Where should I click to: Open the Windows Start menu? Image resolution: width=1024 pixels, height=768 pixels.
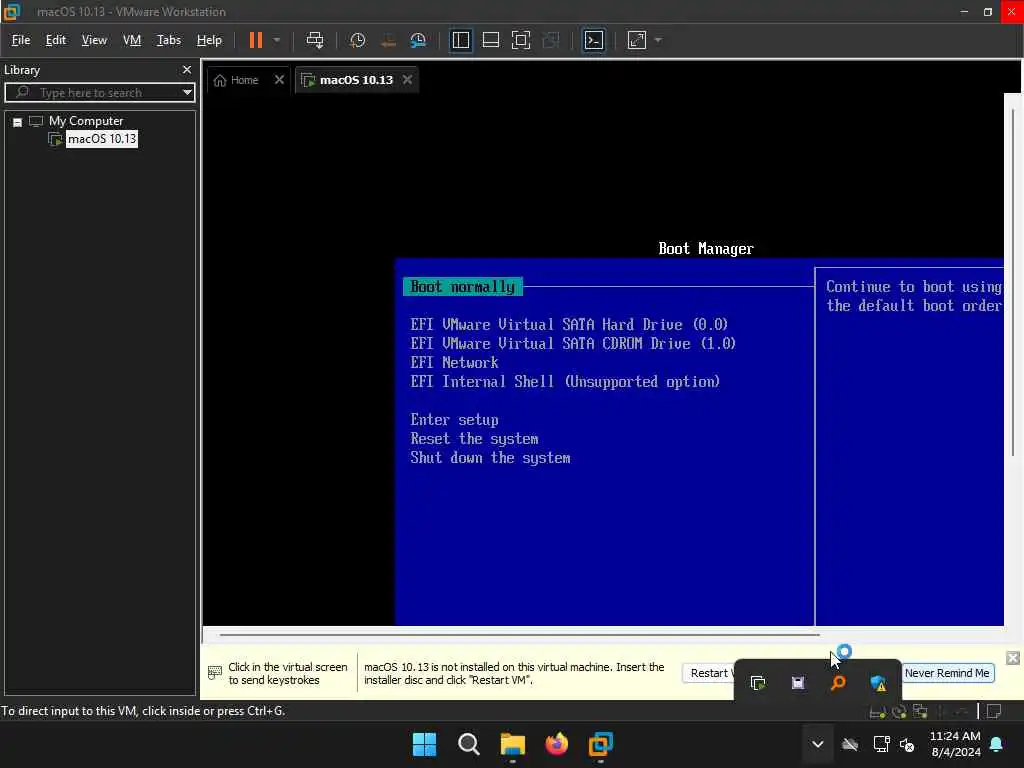click(x=424, y=744)
